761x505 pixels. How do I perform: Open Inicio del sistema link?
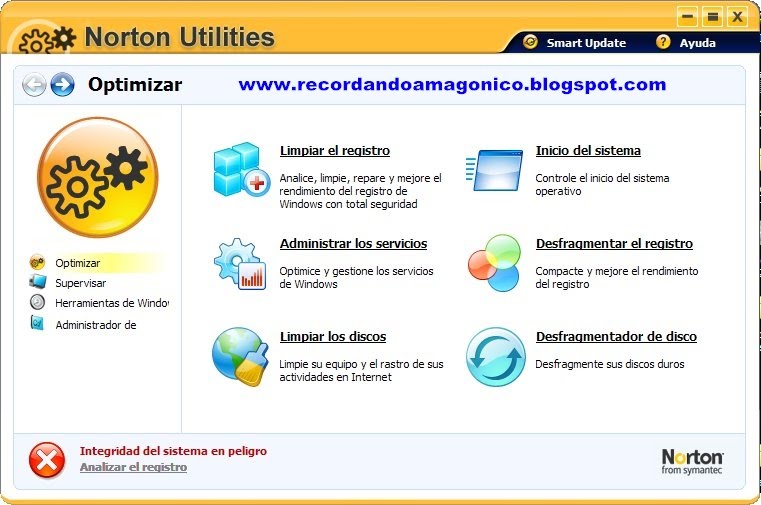click(588, 150)
